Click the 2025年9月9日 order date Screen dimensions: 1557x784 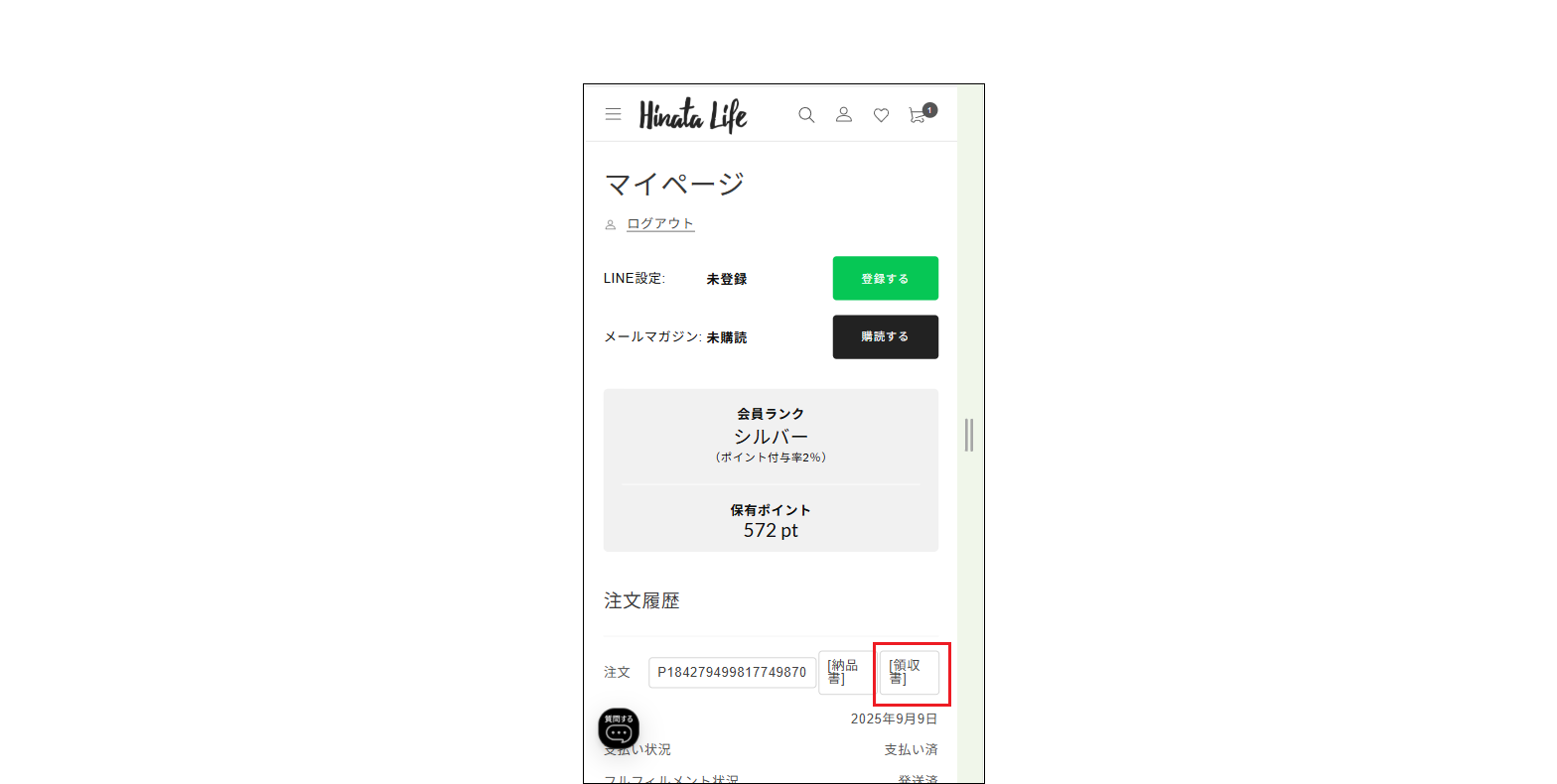(894, 719)
